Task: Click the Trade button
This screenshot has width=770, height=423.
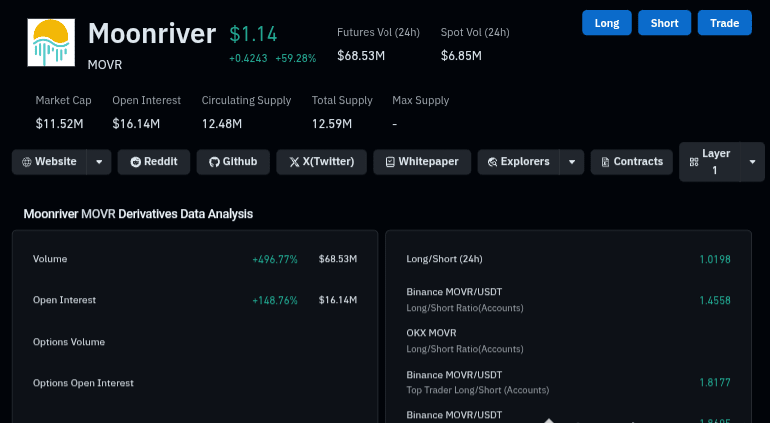Action: [724, 23]
